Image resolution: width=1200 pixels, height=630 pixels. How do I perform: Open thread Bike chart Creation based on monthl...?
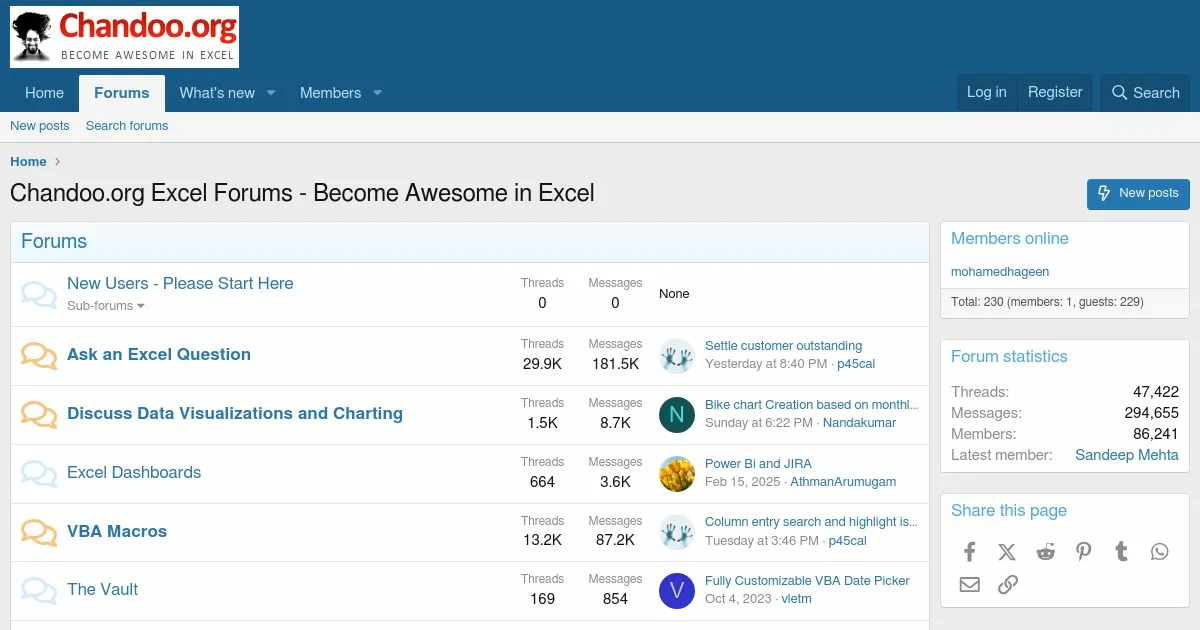click(x=811, y=405)
